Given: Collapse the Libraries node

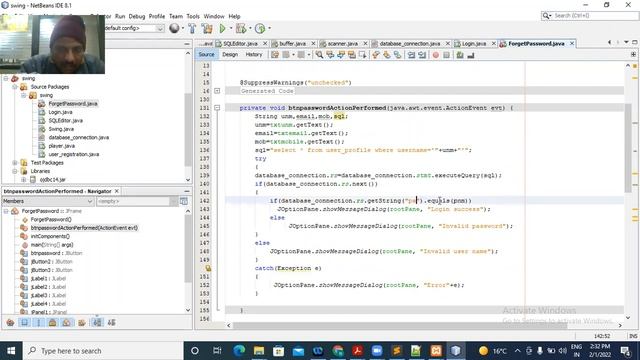Looking at the screenshot, I should click(15, 171).
